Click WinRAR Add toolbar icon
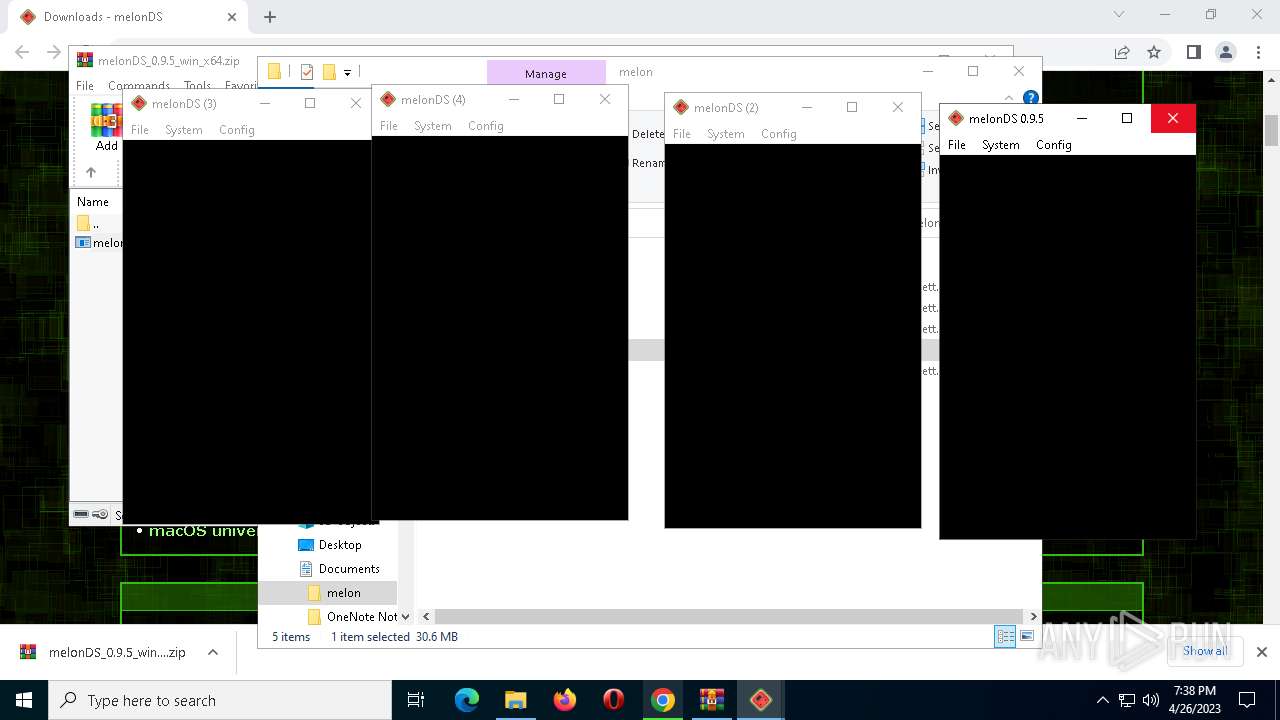 click(x=106, y=128)
